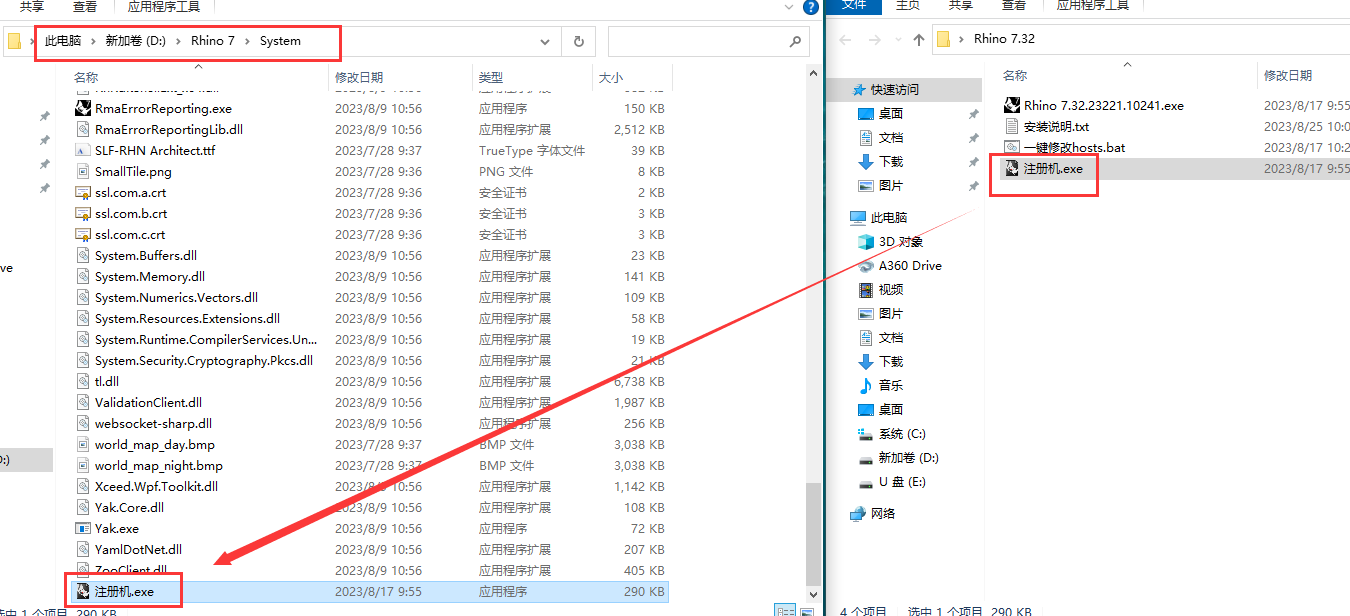Click 新加卷 (D:) in the breadcrumb path

(x=136, y=41)
